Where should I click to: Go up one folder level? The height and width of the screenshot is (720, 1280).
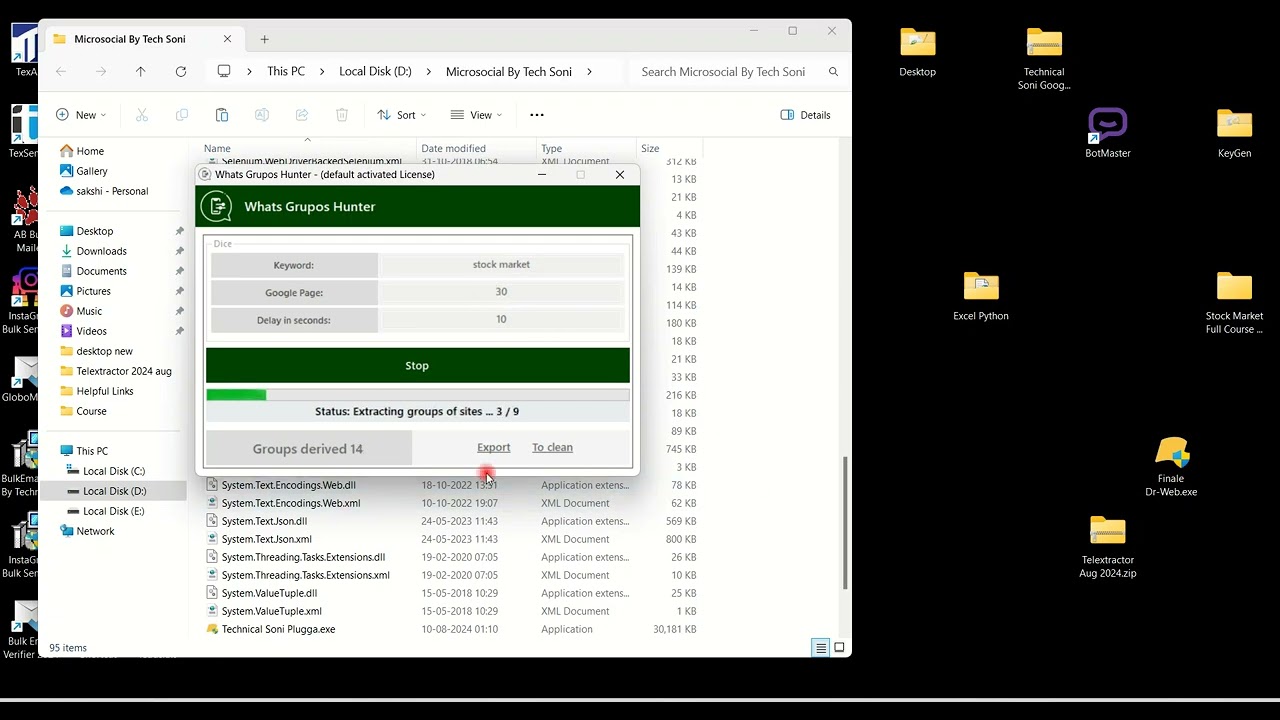[x=141, y=72]
